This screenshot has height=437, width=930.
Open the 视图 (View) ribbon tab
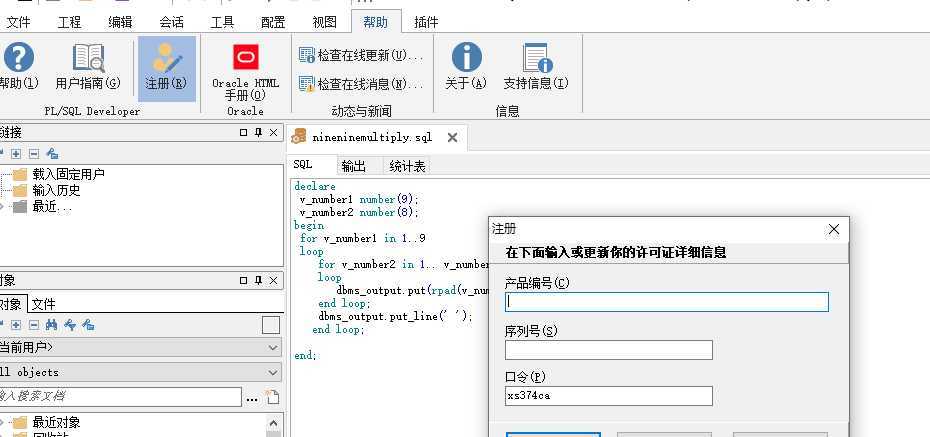click(x=324, y=23)
